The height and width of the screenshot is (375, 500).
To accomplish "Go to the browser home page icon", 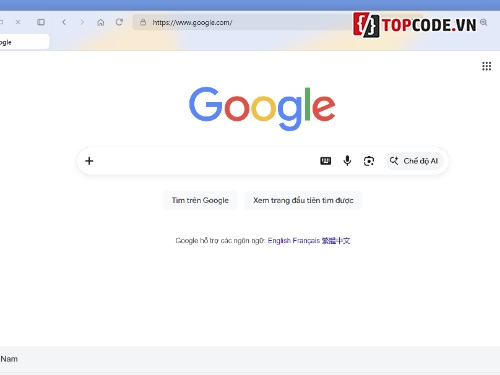I will 101,22.
